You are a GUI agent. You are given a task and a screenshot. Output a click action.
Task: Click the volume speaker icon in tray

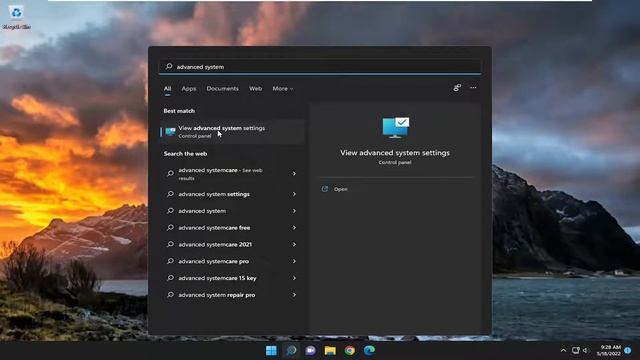click(586, 350)
